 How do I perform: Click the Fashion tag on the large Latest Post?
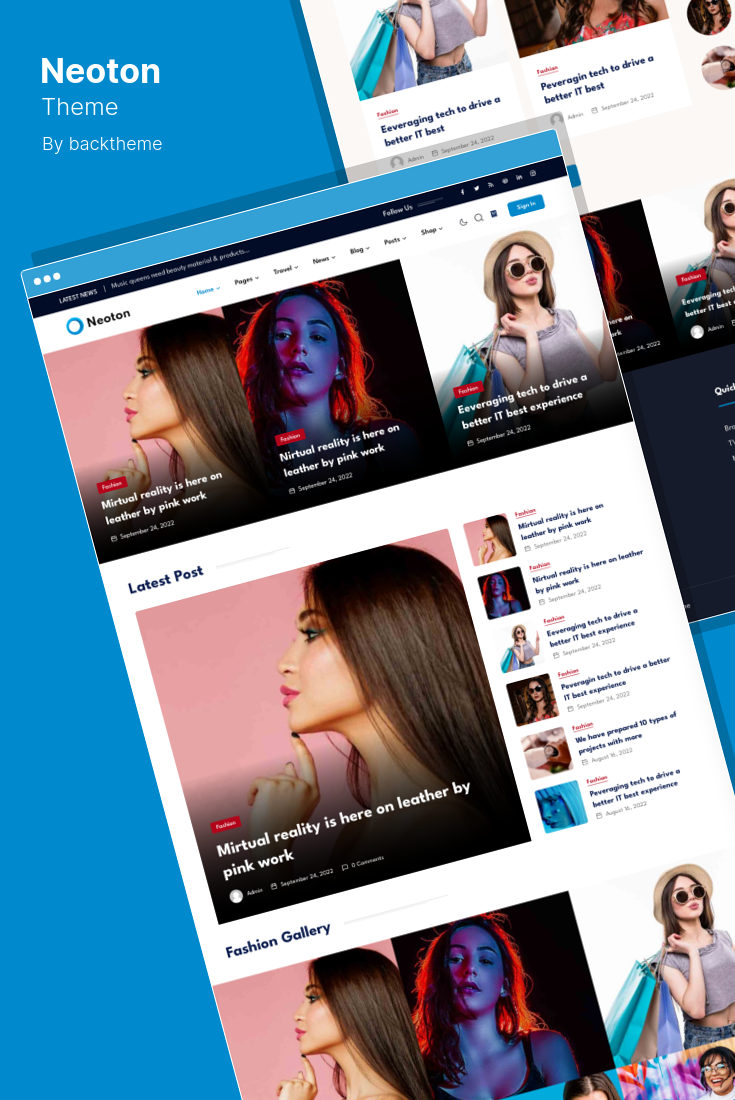tap(225, 825)
